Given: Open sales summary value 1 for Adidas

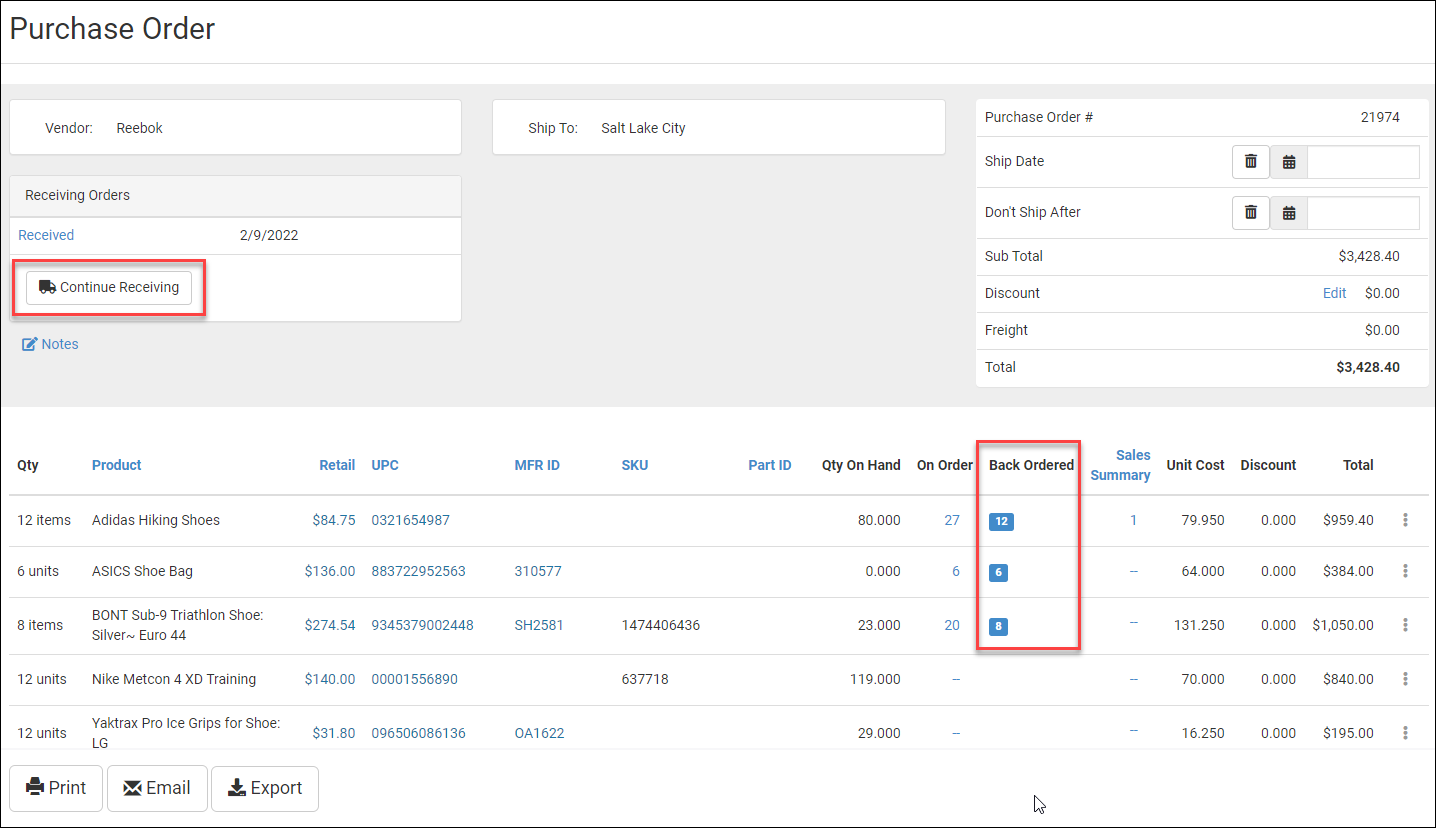Looking at the screenshot, I should point(1133,520).
